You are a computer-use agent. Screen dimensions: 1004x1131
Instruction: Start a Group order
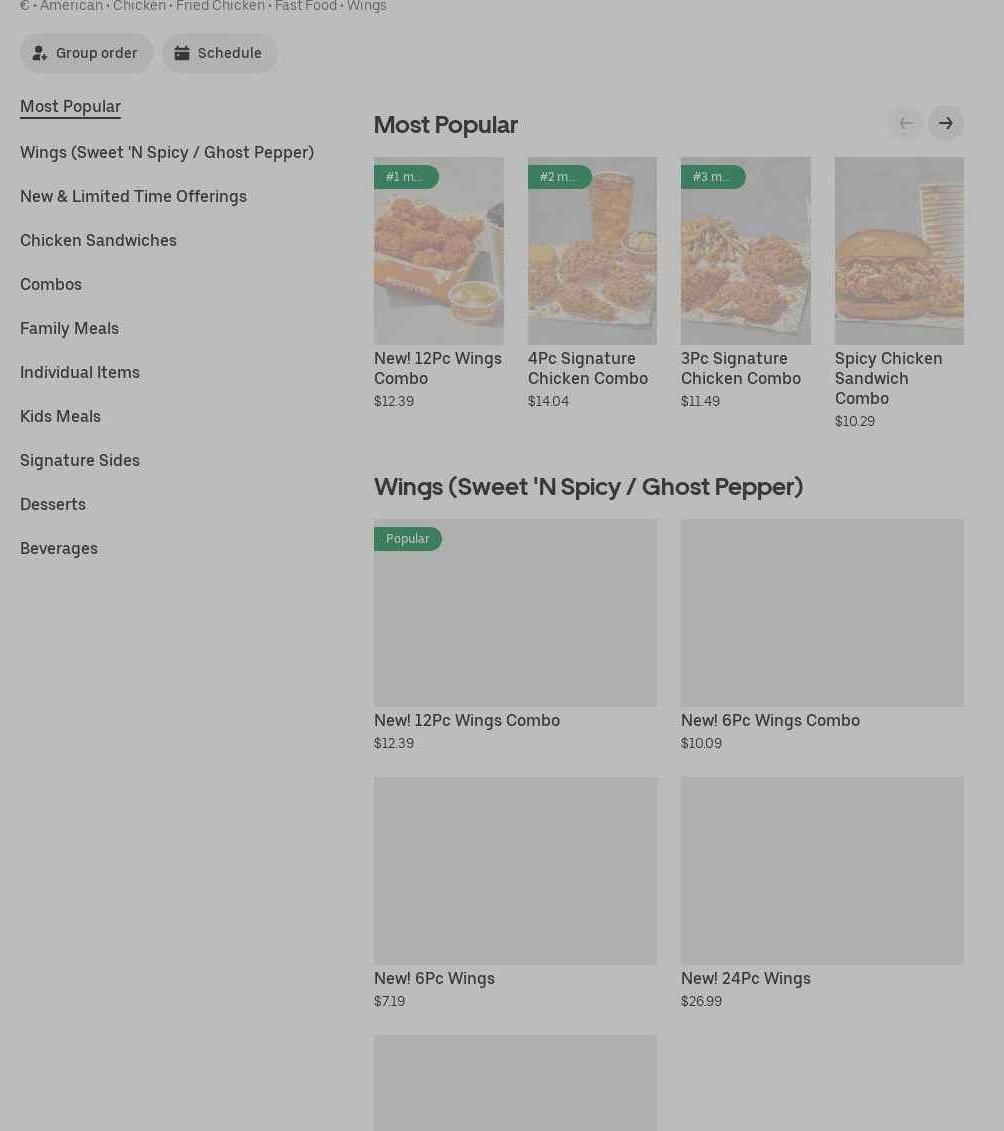click(87, 53)
